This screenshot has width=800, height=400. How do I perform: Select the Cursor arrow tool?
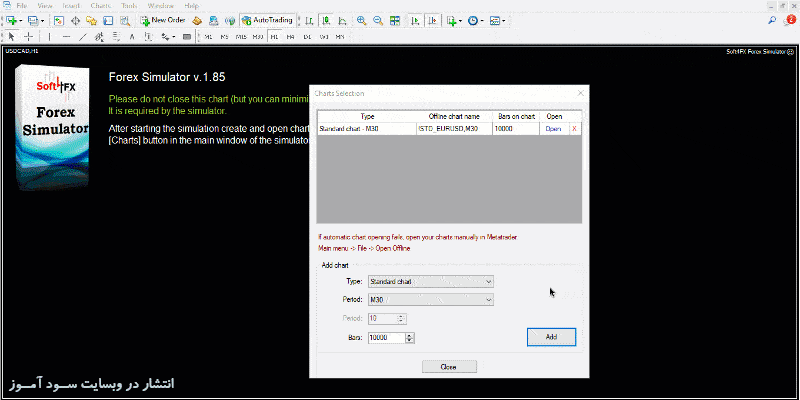12,36
